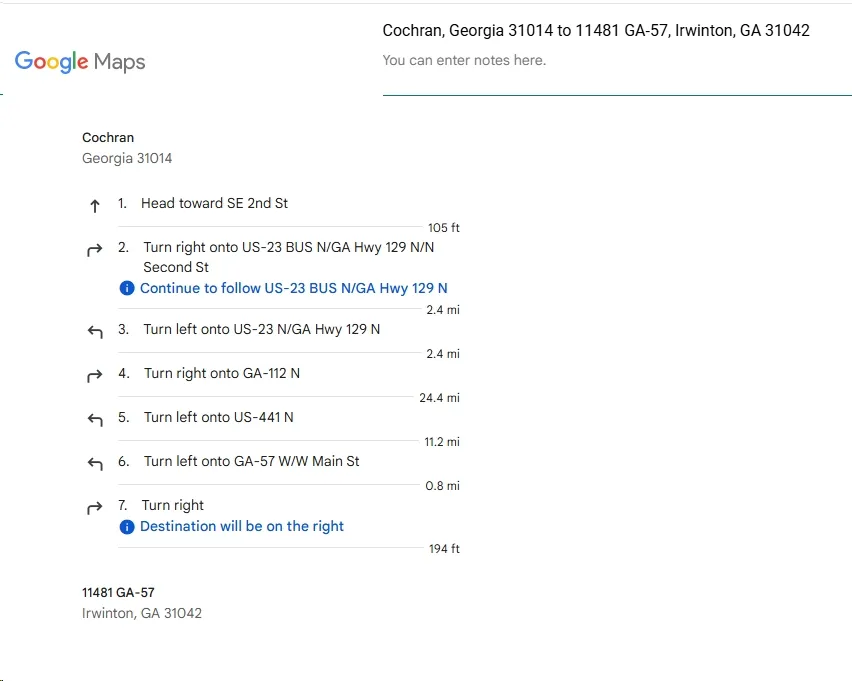
Task: Click the route title Cochran to Irwinton
Action: point(596,30)
